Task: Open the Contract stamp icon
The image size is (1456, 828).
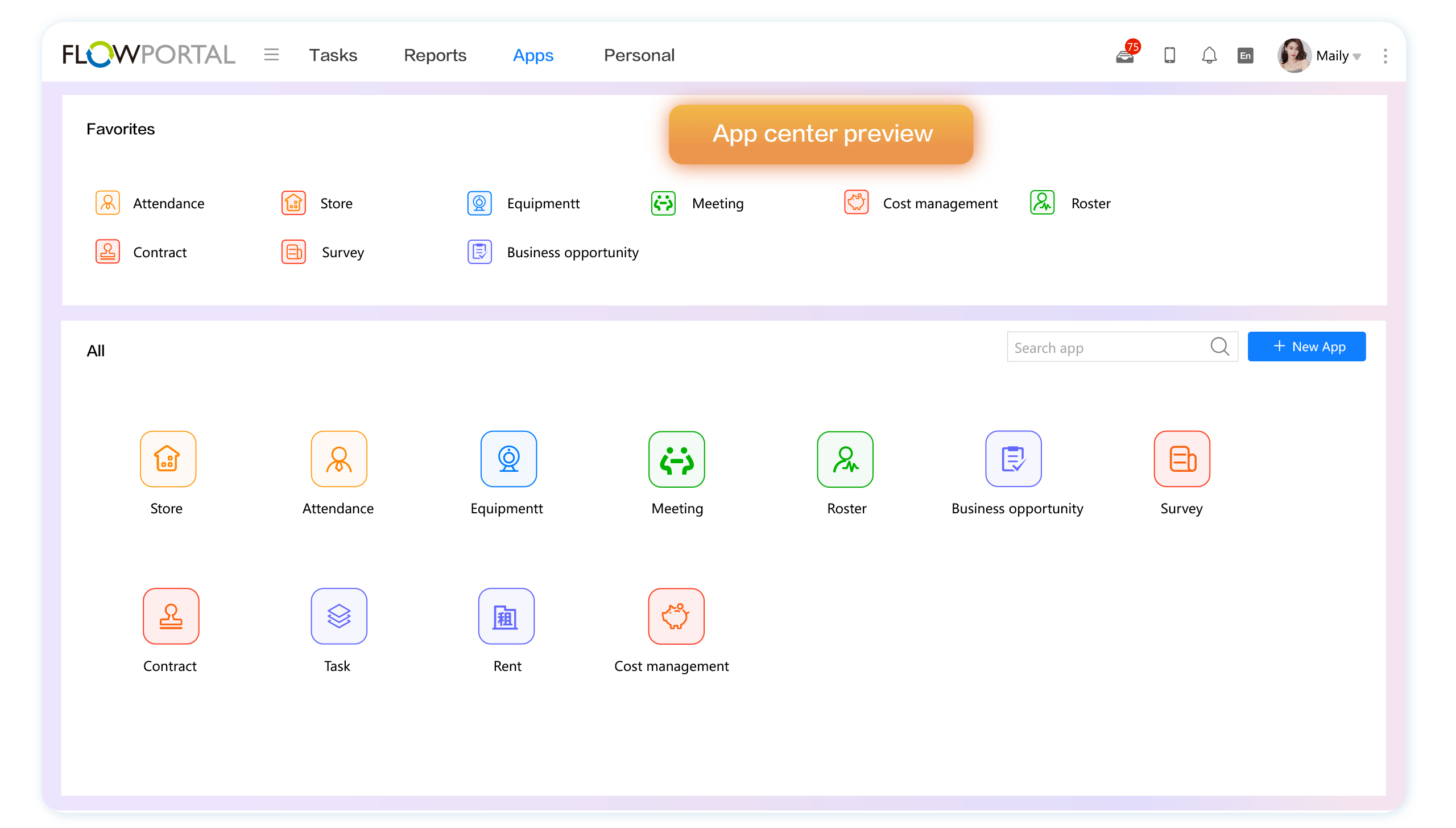Action: tap(170, 616)
